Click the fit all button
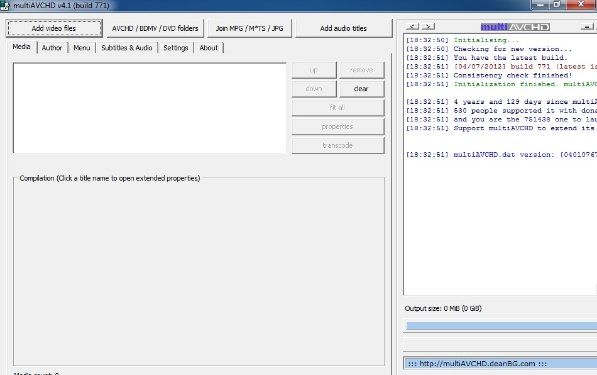Viewport: 597px width, 375px height. (338, 108)
